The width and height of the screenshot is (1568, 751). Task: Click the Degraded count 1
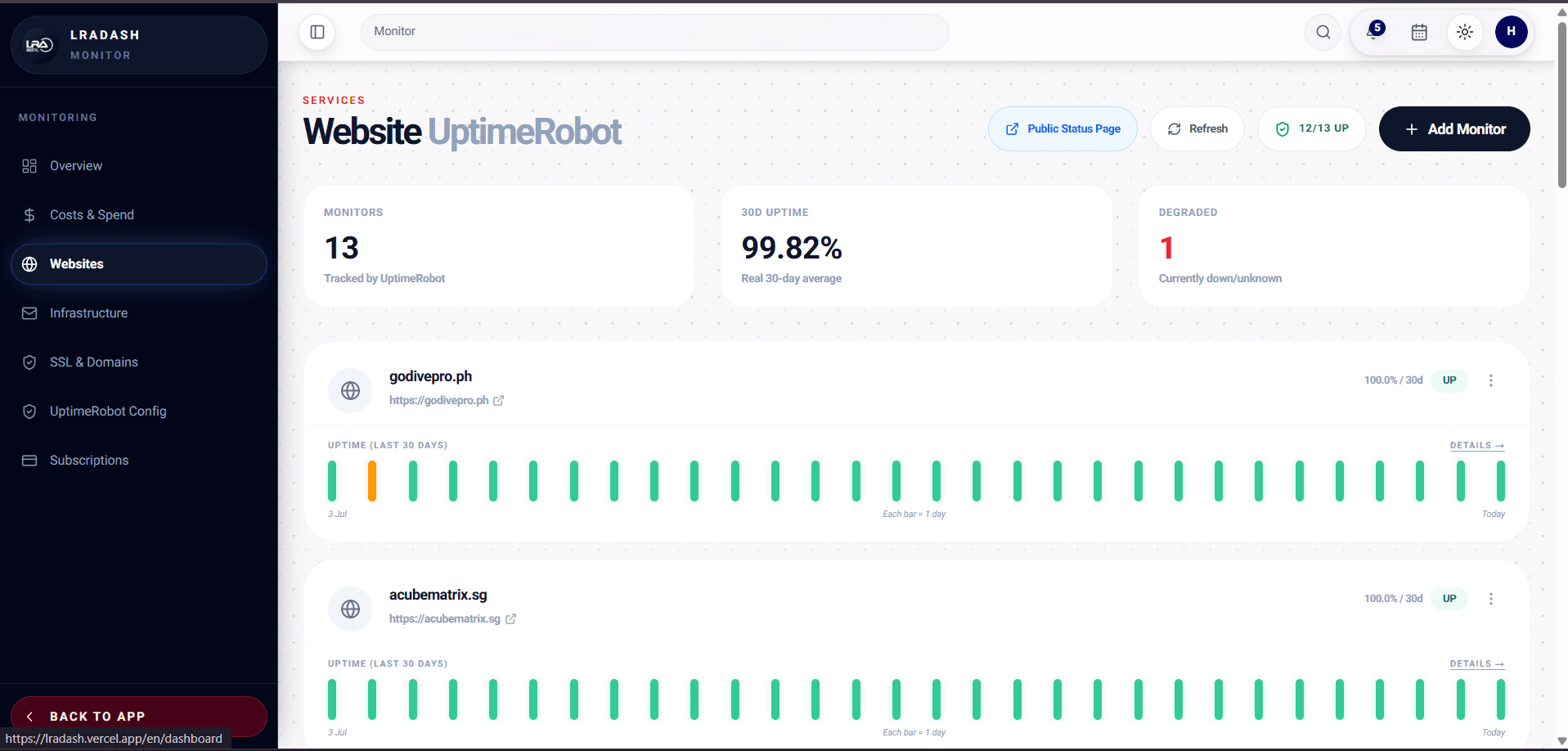1167,248
